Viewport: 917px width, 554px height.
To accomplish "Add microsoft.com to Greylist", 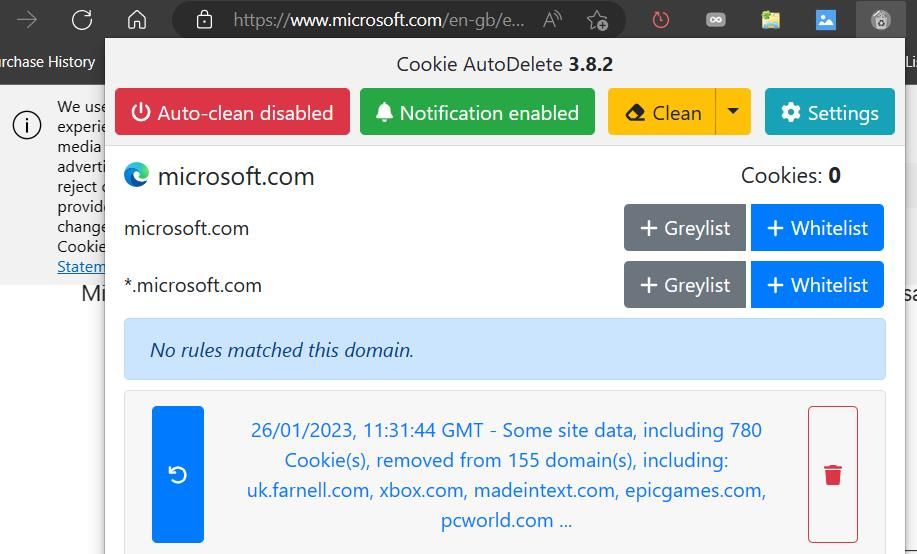I will tap(684, 228).
